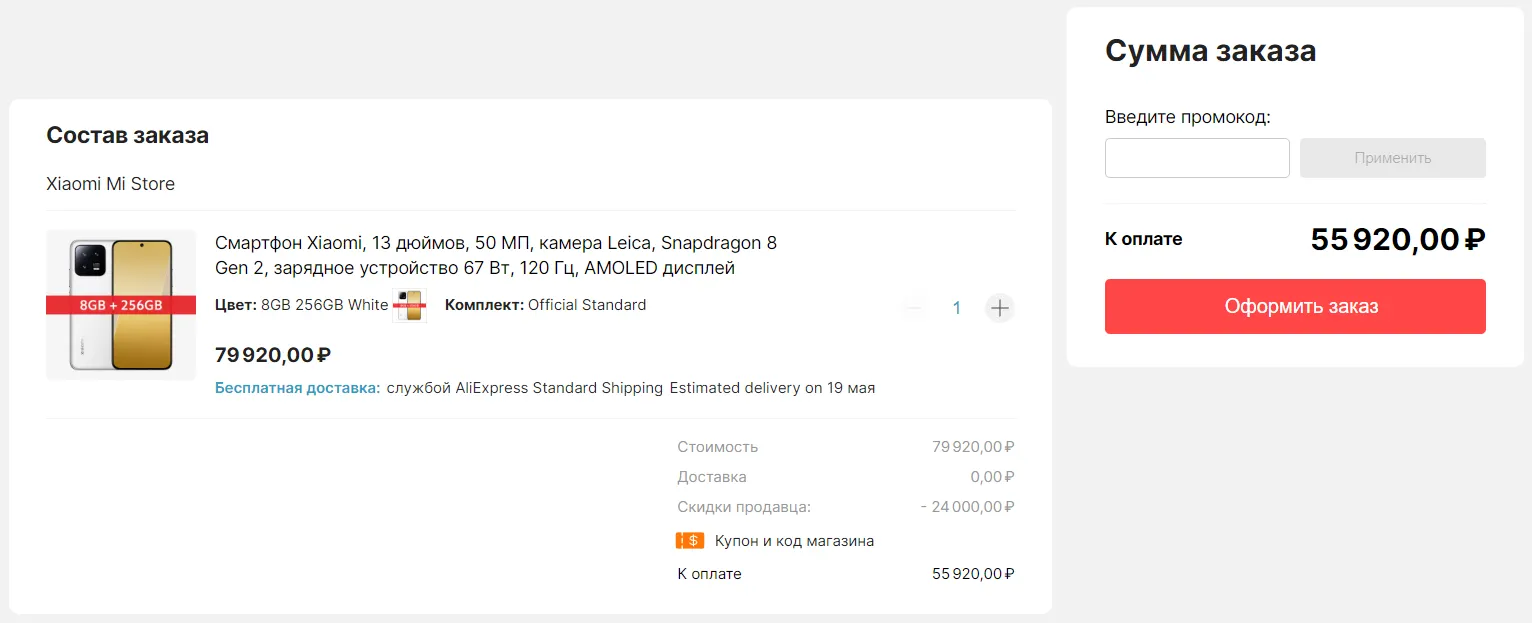The width and height of the screenshot is (1532, 623).
Task: Click the Цвет 8GB 256GB White label
Action: 301,305
